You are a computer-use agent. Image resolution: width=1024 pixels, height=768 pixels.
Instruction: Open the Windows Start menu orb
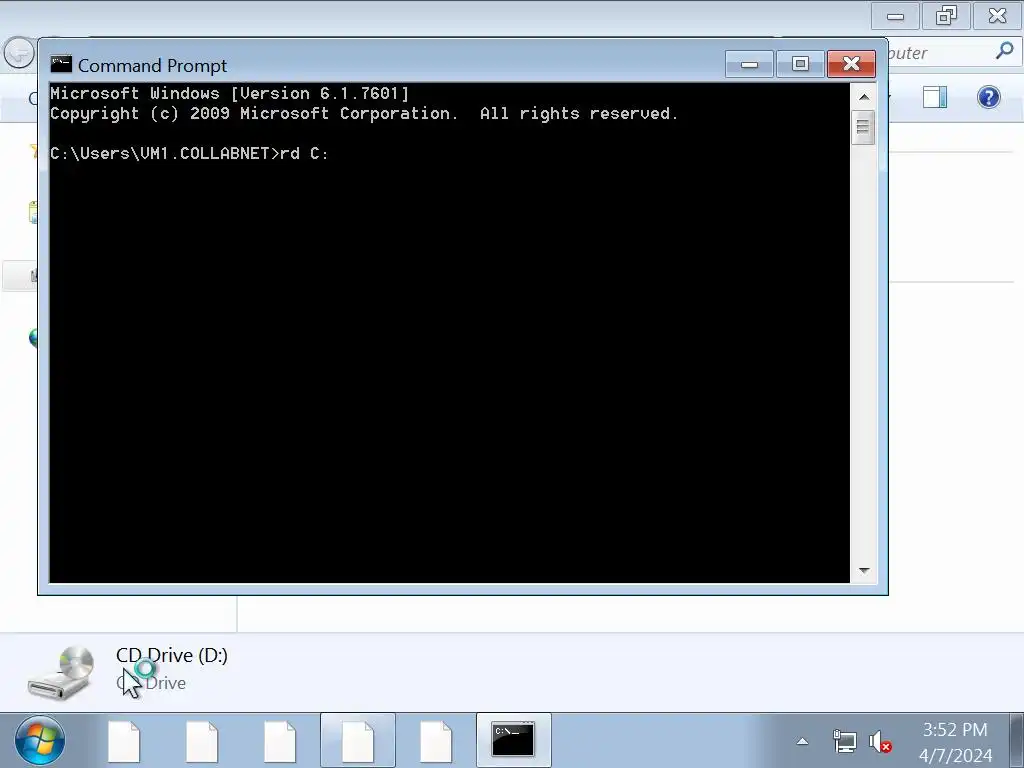pyautogui.click(x=39, y=741)
